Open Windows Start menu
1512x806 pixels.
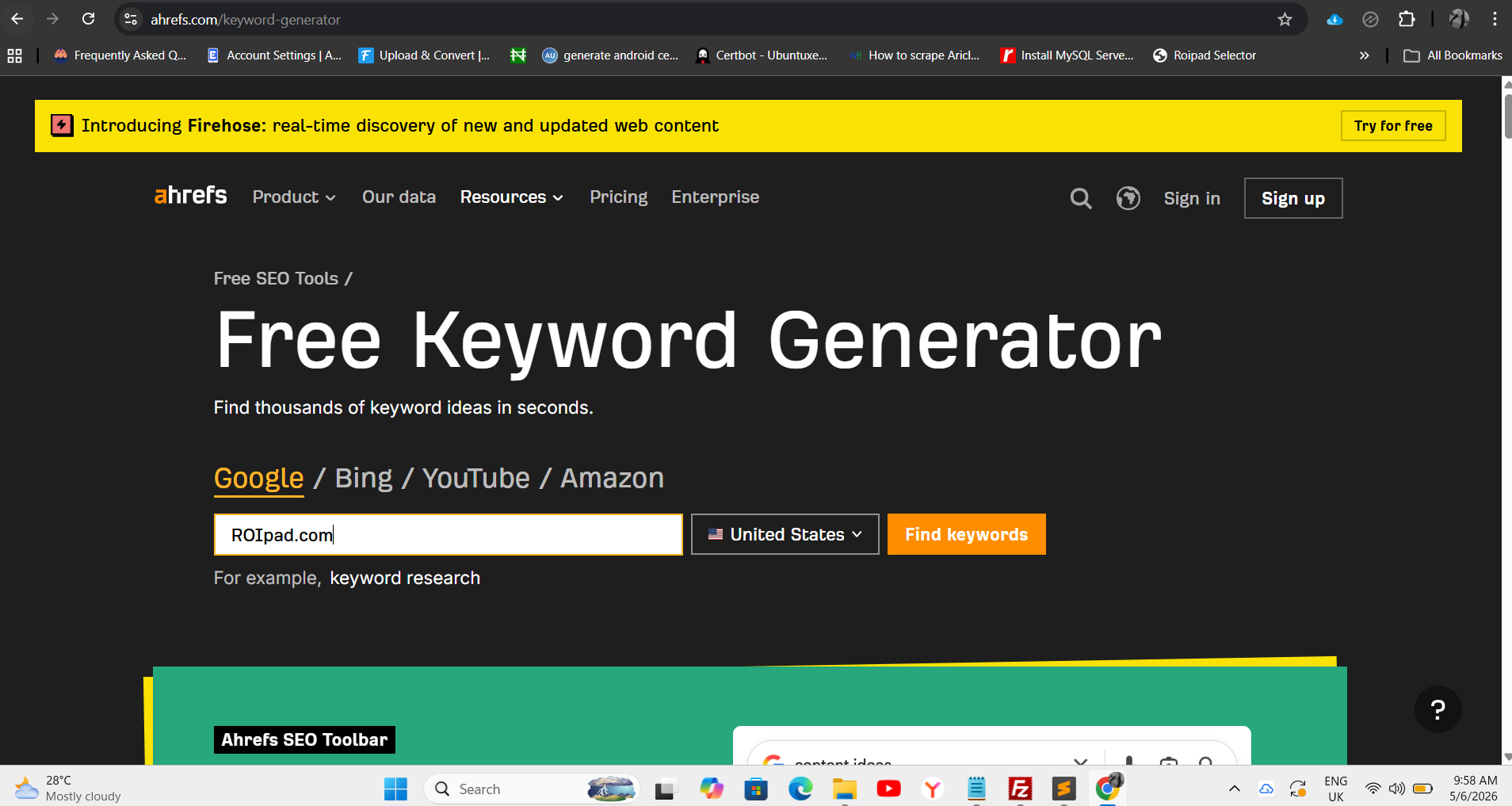395,789
